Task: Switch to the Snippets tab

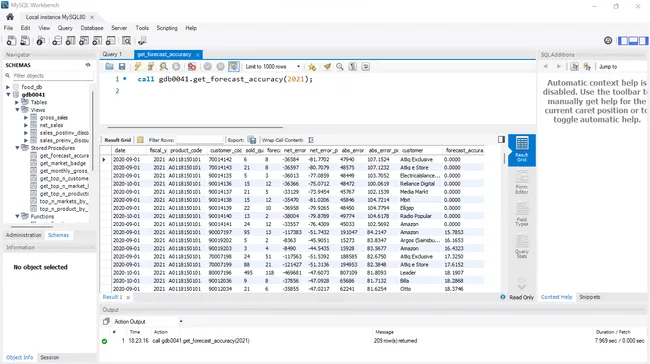Action: [x=589, y=297]
